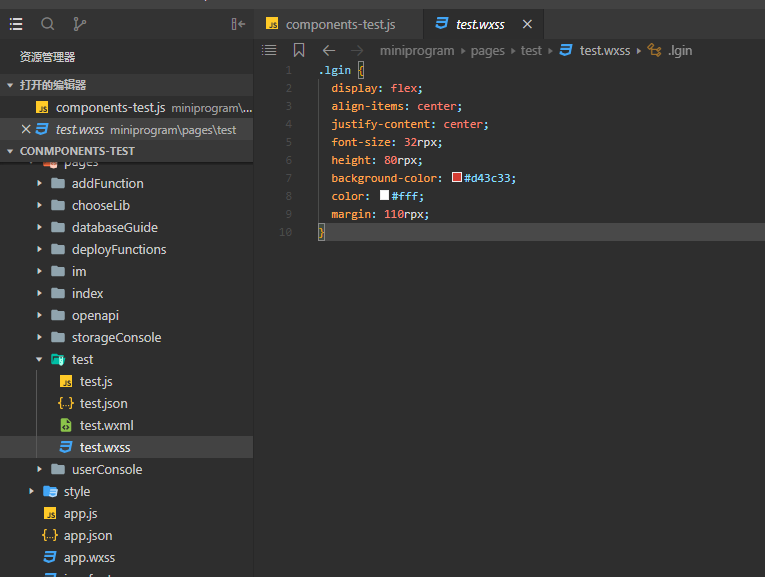
Task: Open the red #d43c33 color swatch
Action: click(x=457, y=177)
